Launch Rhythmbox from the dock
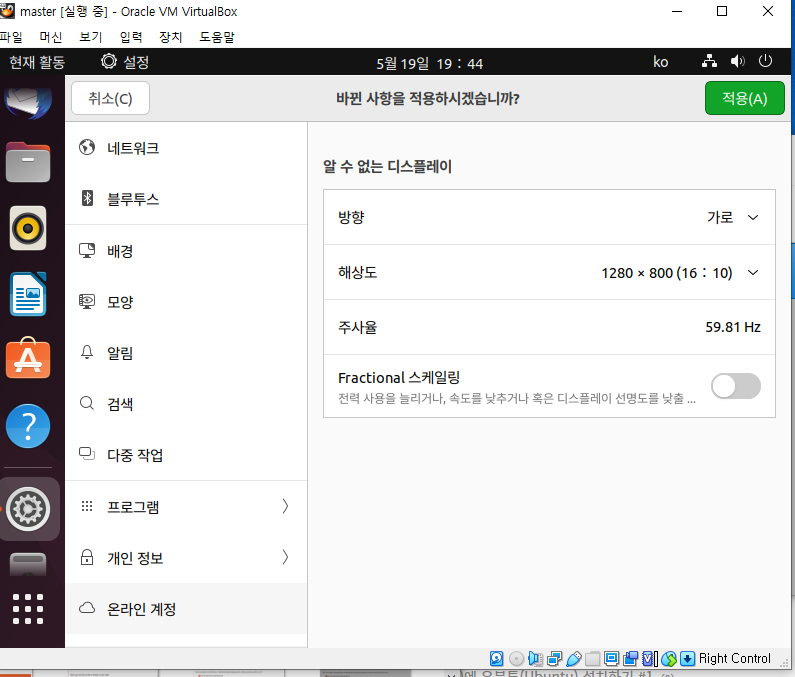 tap(28, 228)
